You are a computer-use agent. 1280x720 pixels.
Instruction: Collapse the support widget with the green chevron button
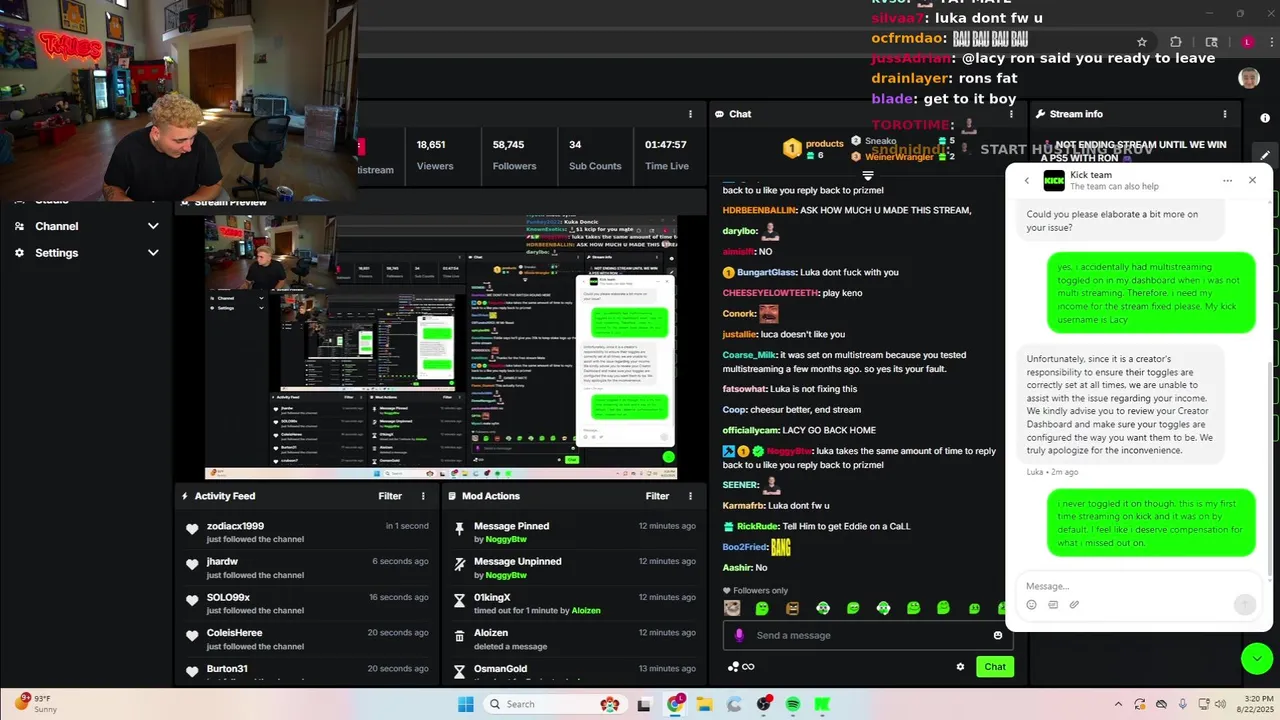1256,658
